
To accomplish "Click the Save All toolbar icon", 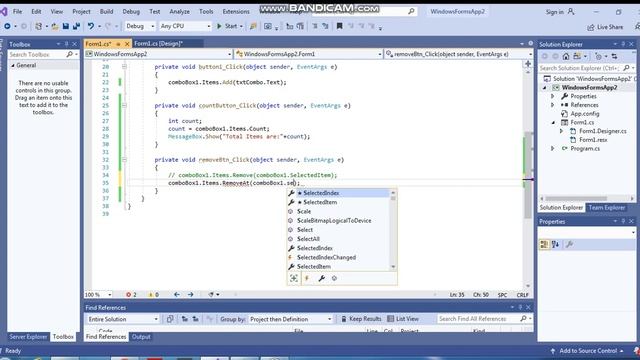I will (76, 26).
